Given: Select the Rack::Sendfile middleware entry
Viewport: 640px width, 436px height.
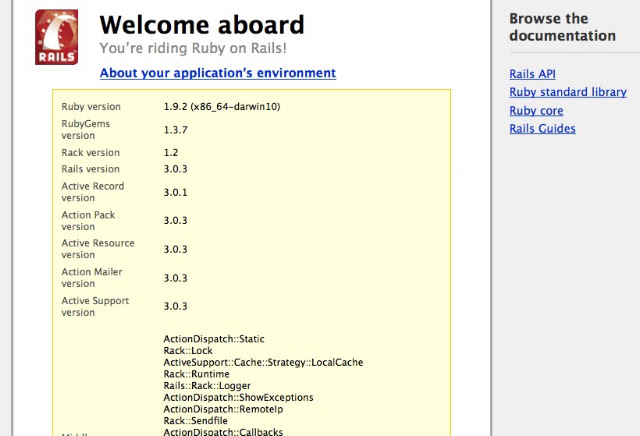Looking at the screenshot, I should [x=196, y=421].
